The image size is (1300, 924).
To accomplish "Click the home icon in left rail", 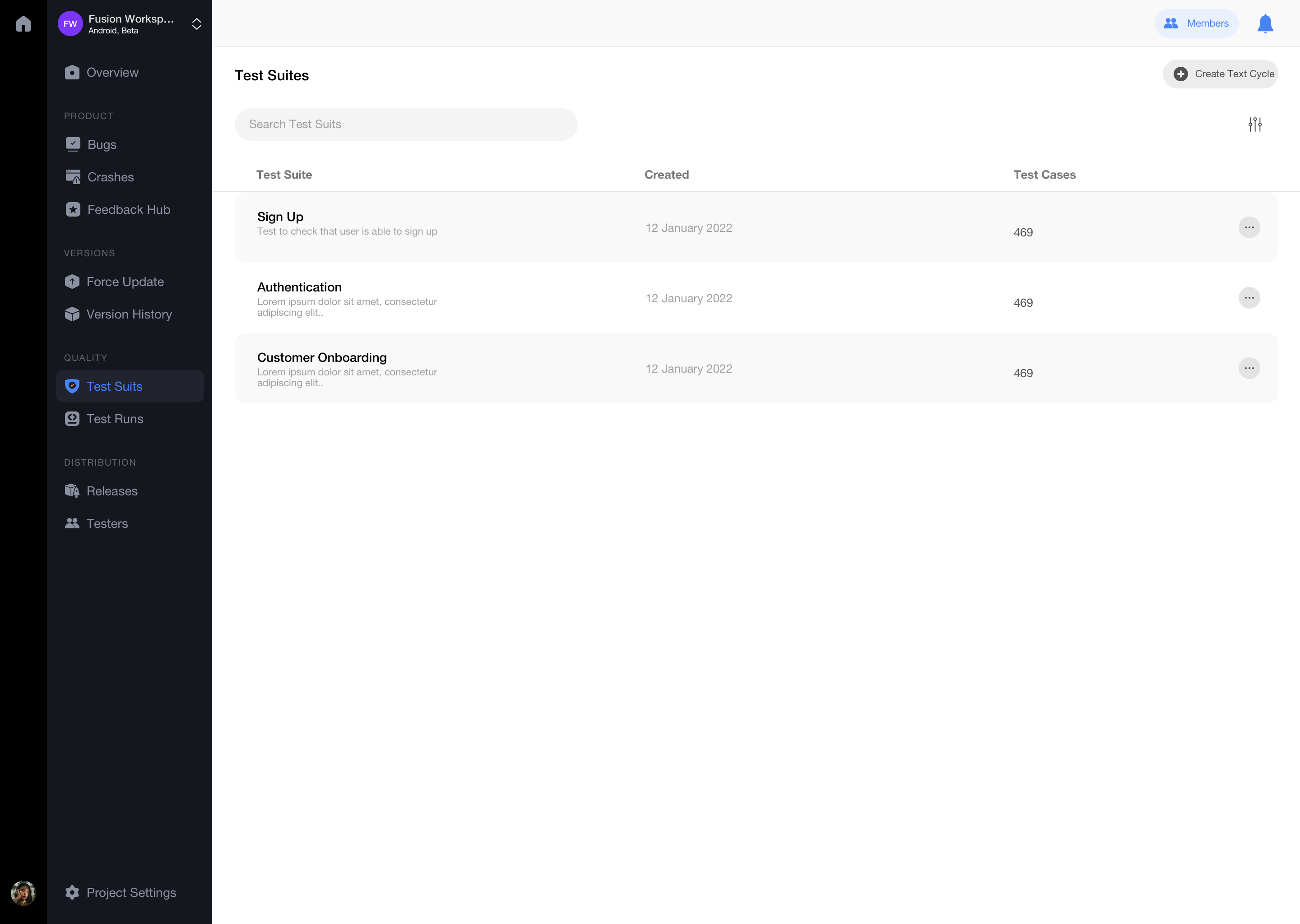I will coord(23,24).
